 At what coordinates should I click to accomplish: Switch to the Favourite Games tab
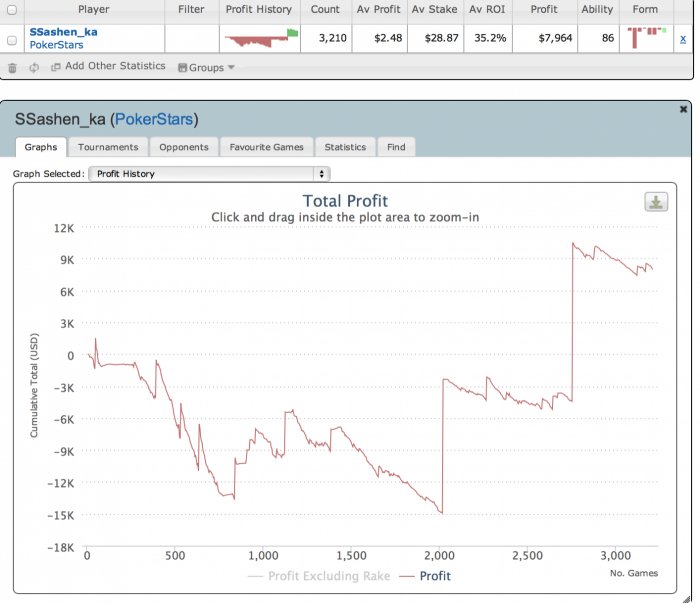click(267, 147)
